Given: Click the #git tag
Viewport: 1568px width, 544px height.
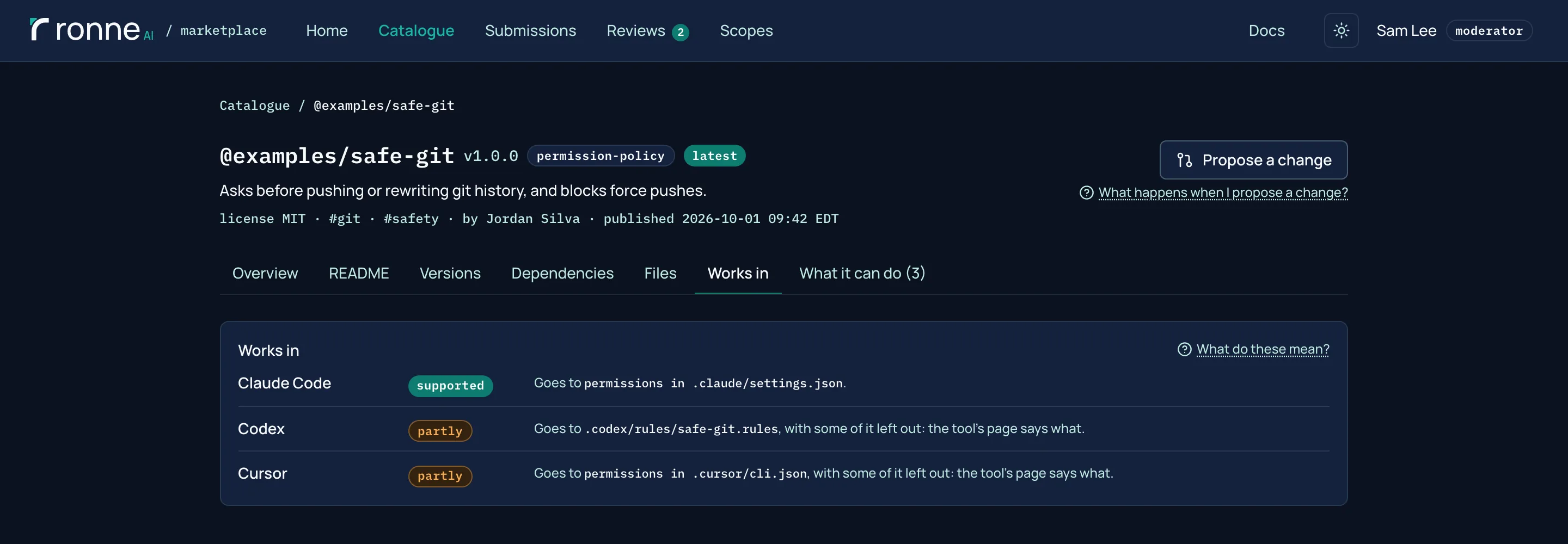Looking at the screenshot, I should (344, 219).
